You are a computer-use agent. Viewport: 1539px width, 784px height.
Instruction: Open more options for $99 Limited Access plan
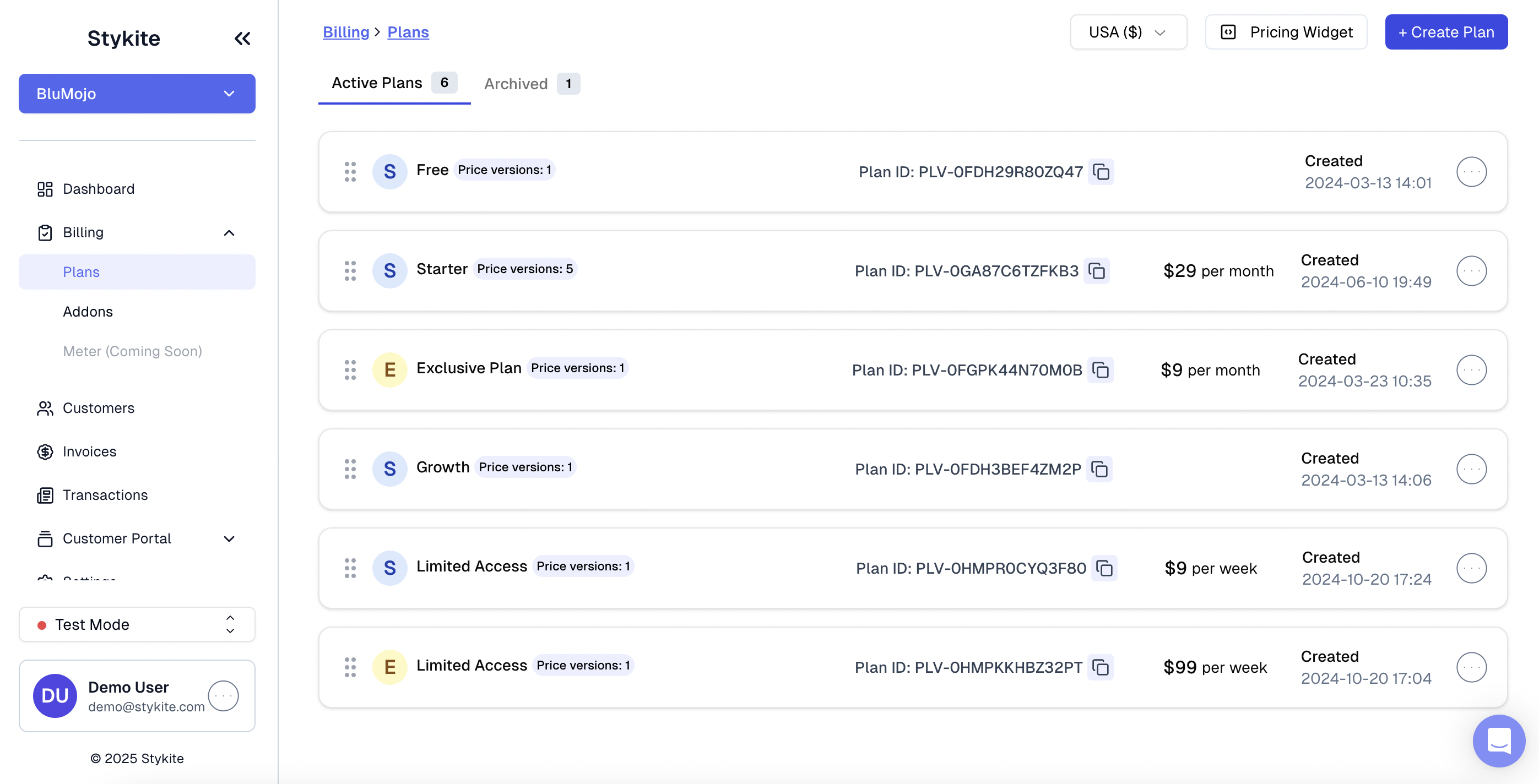point(1470,668)
